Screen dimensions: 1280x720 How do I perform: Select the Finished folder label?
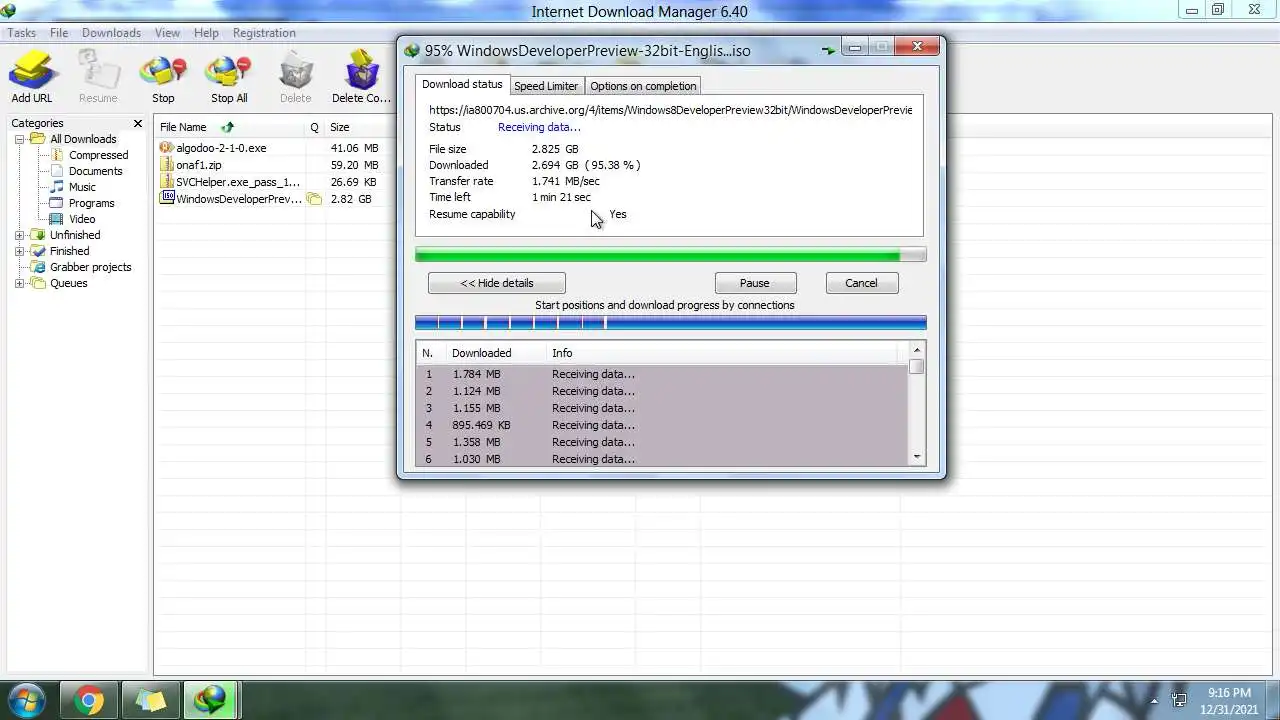(x=69, y=251)
